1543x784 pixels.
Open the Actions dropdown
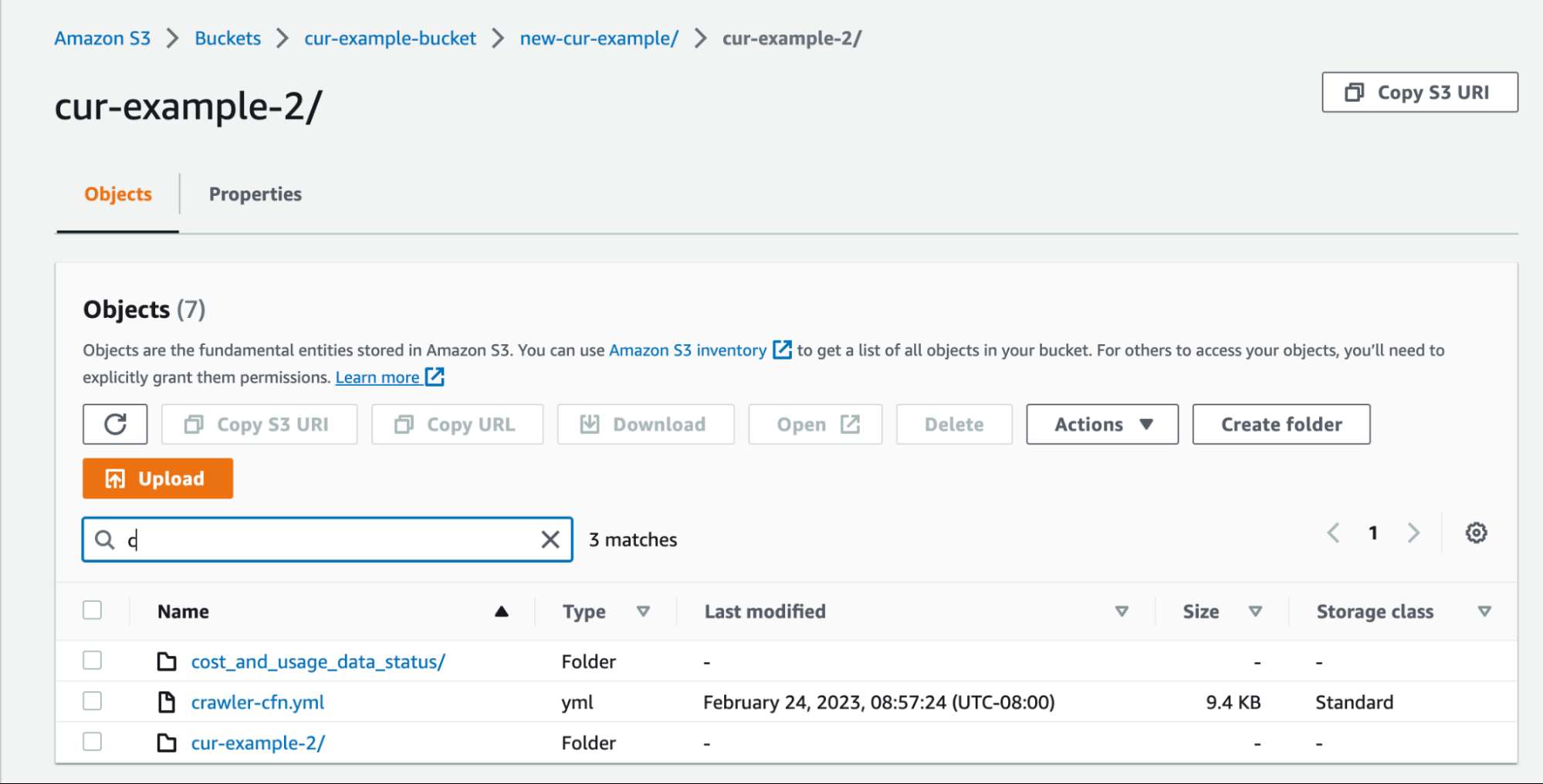pyautogui.click(x=1101, y=424)
